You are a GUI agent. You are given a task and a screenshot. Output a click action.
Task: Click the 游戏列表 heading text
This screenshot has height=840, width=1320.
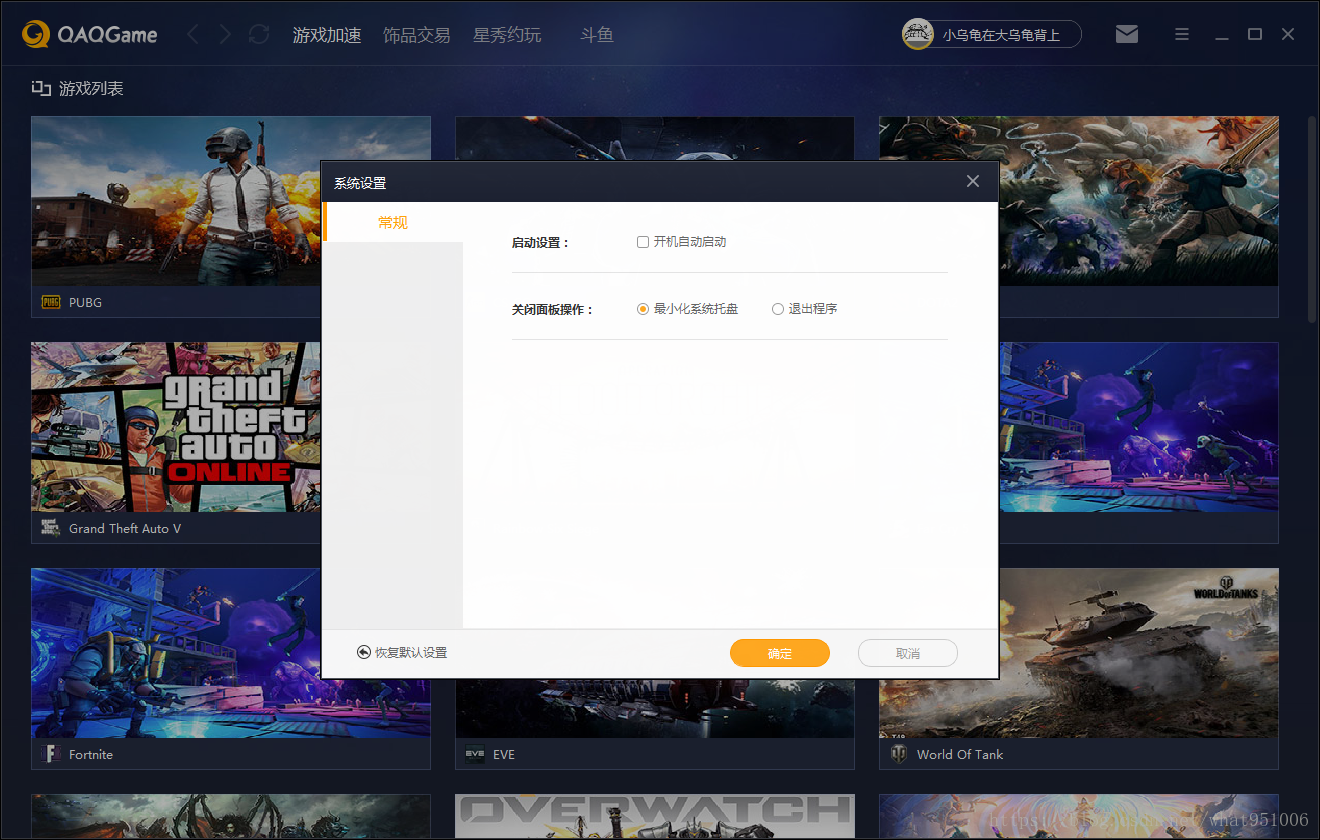point(91,88)
